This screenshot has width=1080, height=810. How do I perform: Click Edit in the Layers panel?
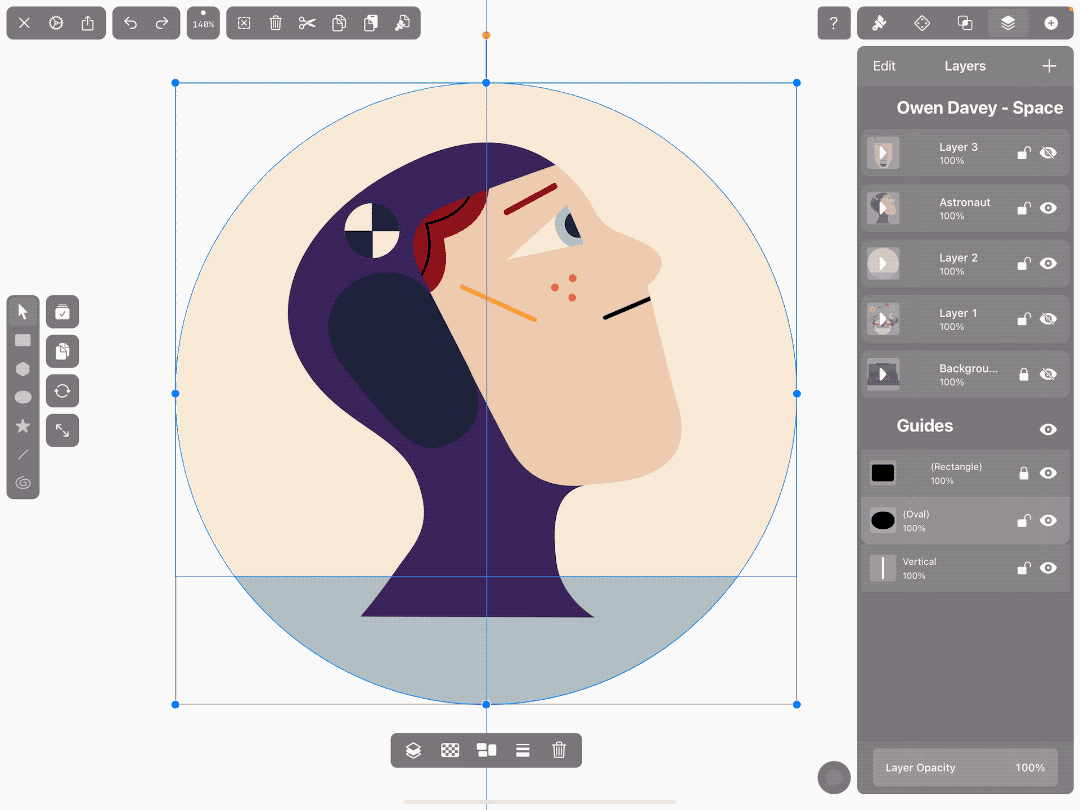click(884, 66)
